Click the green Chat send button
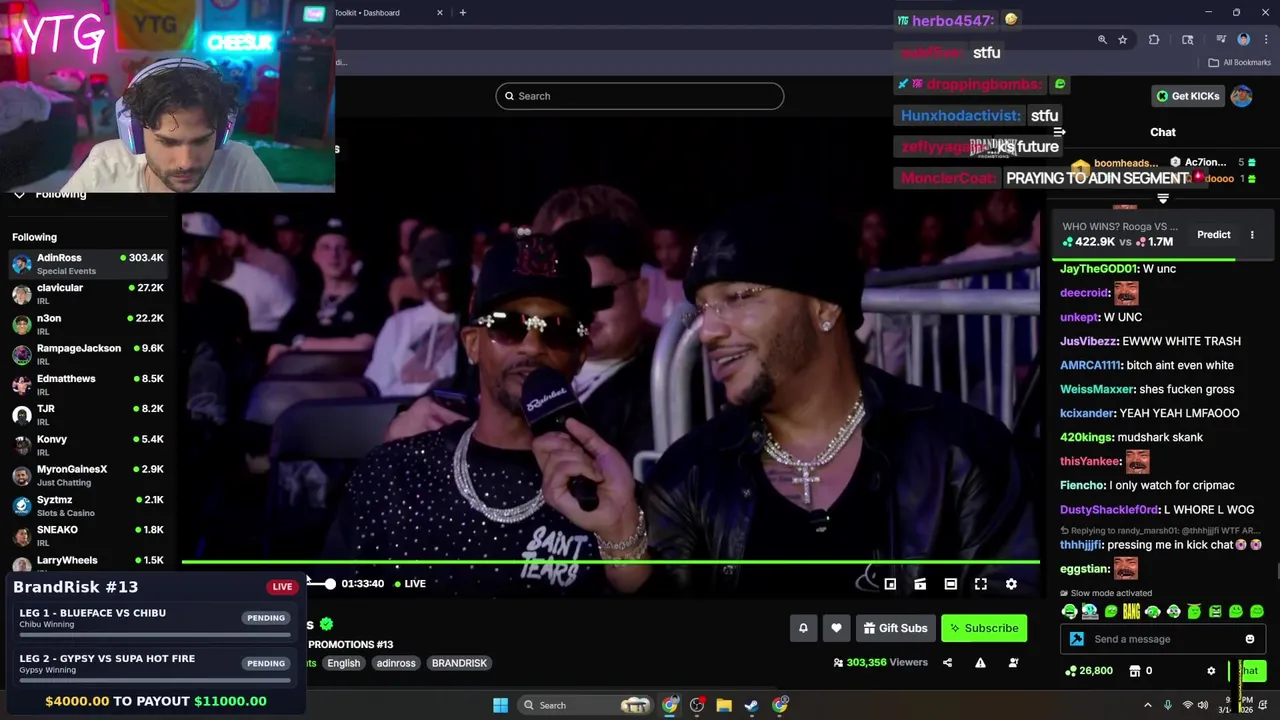The image size is (1280, 720). (x=1249, y=671)
